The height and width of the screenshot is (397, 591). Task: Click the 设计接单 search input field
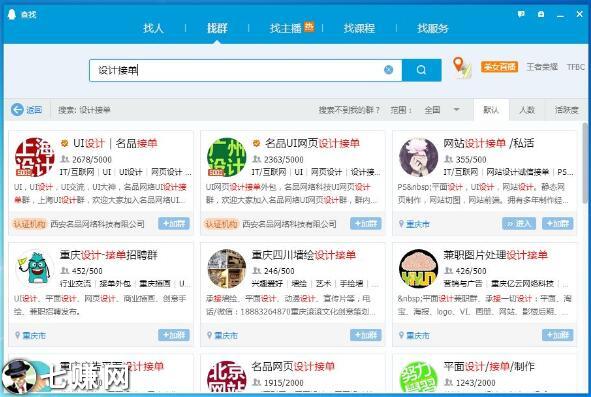click(246, 70)
